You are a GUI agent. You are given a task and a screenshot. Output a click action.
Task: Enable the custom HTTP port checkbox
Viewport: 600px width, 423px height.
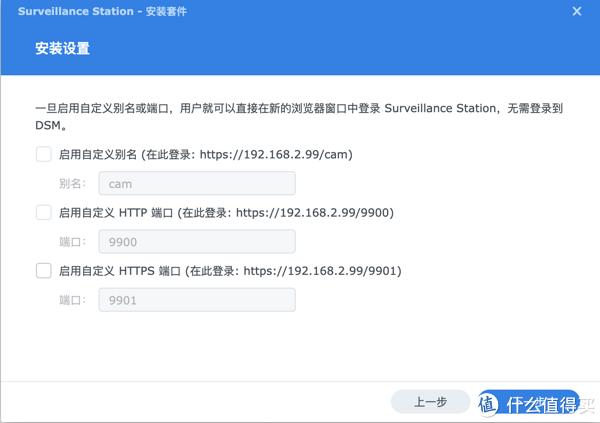tap(44, 212)
